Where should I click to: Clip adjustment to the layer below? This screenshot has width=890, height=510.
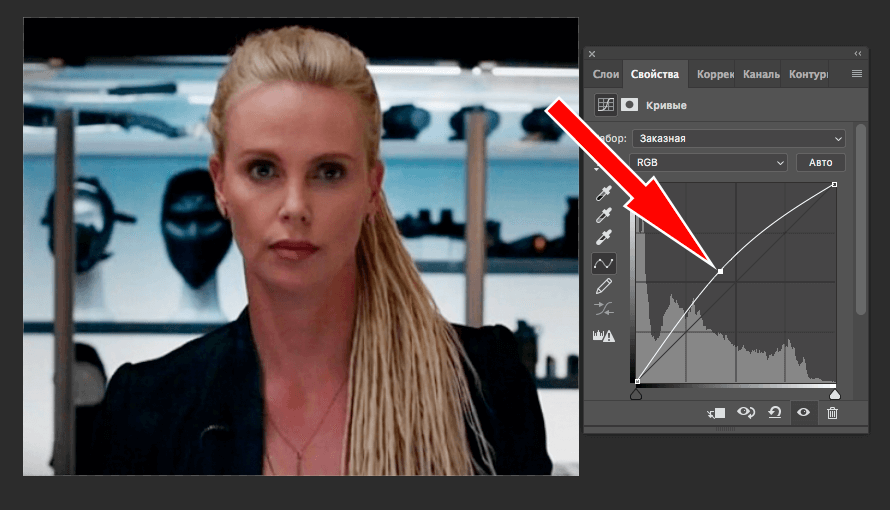[716, 413]
